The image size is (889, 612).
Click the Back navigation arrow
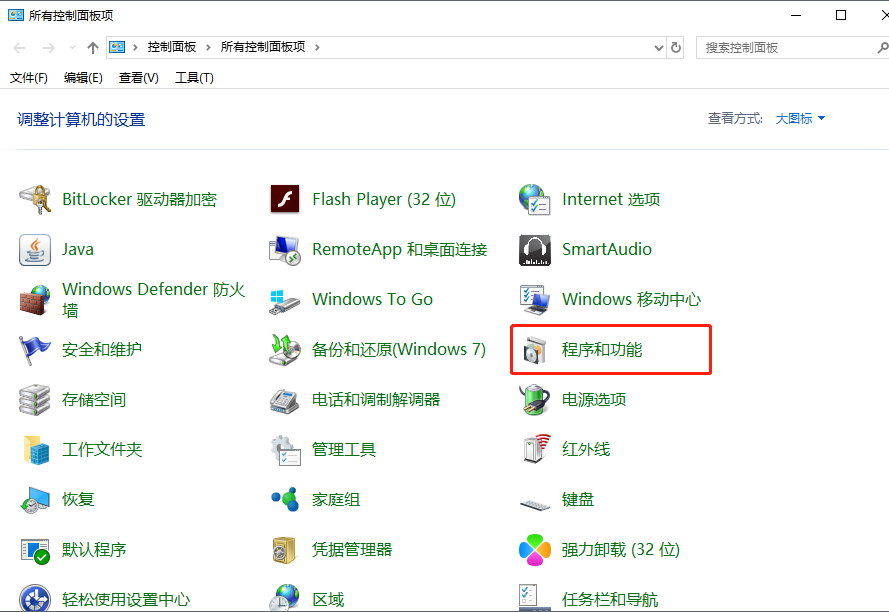click(x=19, y=48)
